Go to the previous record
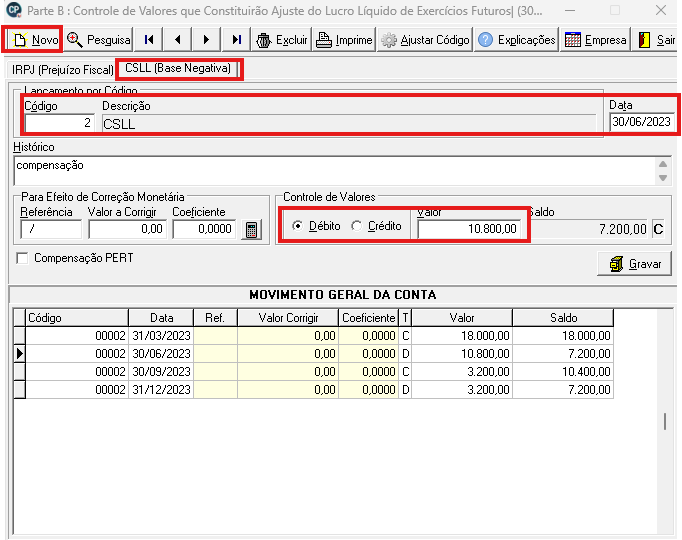This screenshot has height=540, width=682. coord(177,40)
